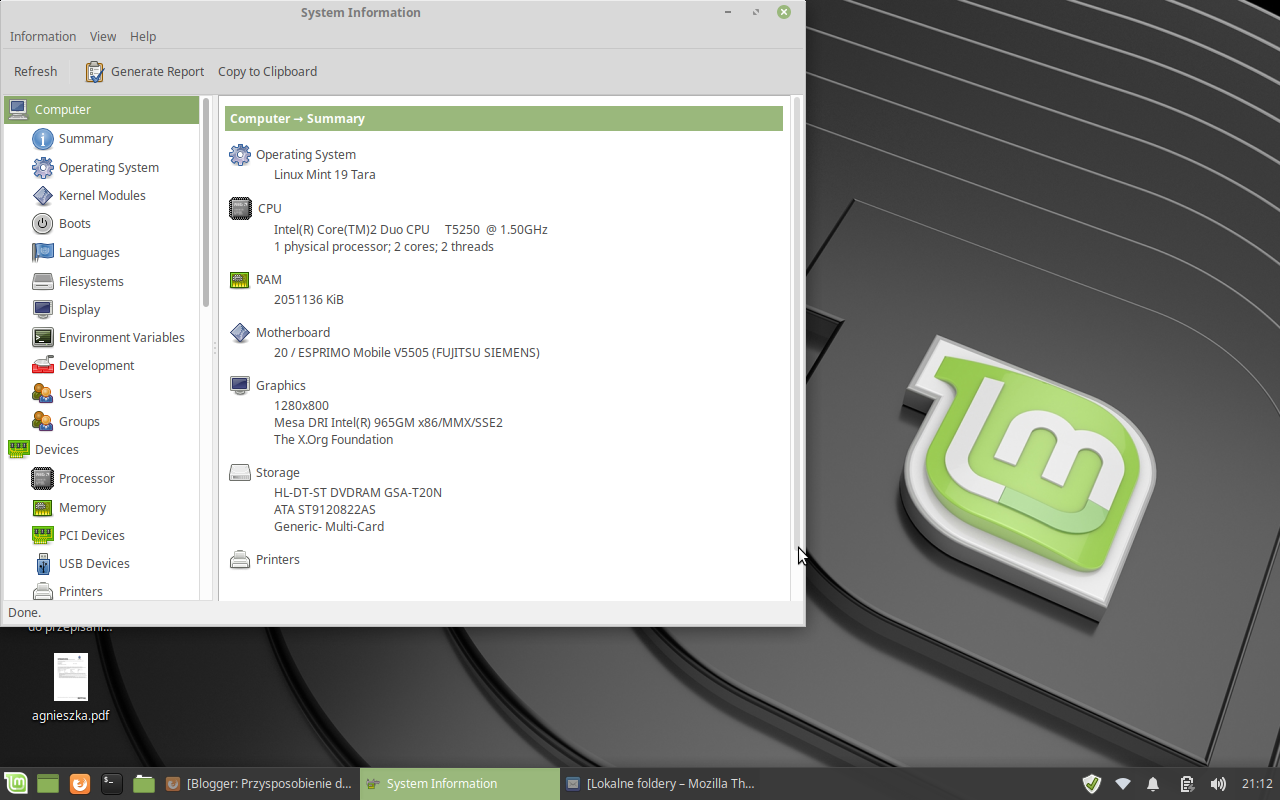Select the Computer category in the tree

(102, 110)
